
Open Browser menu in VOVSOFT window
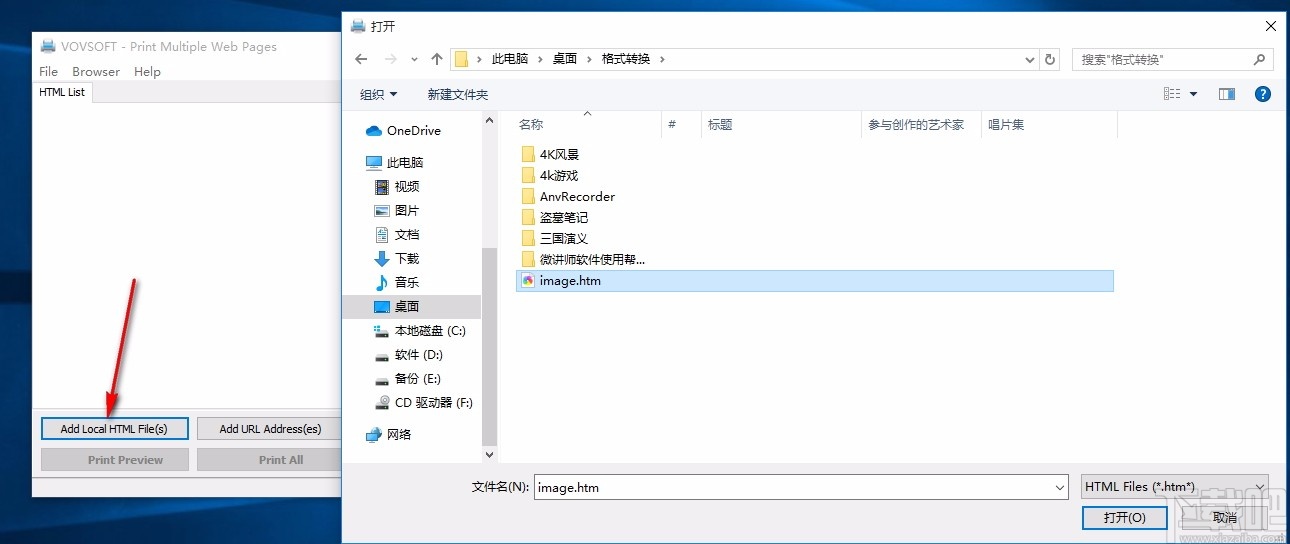coord(96,72)
